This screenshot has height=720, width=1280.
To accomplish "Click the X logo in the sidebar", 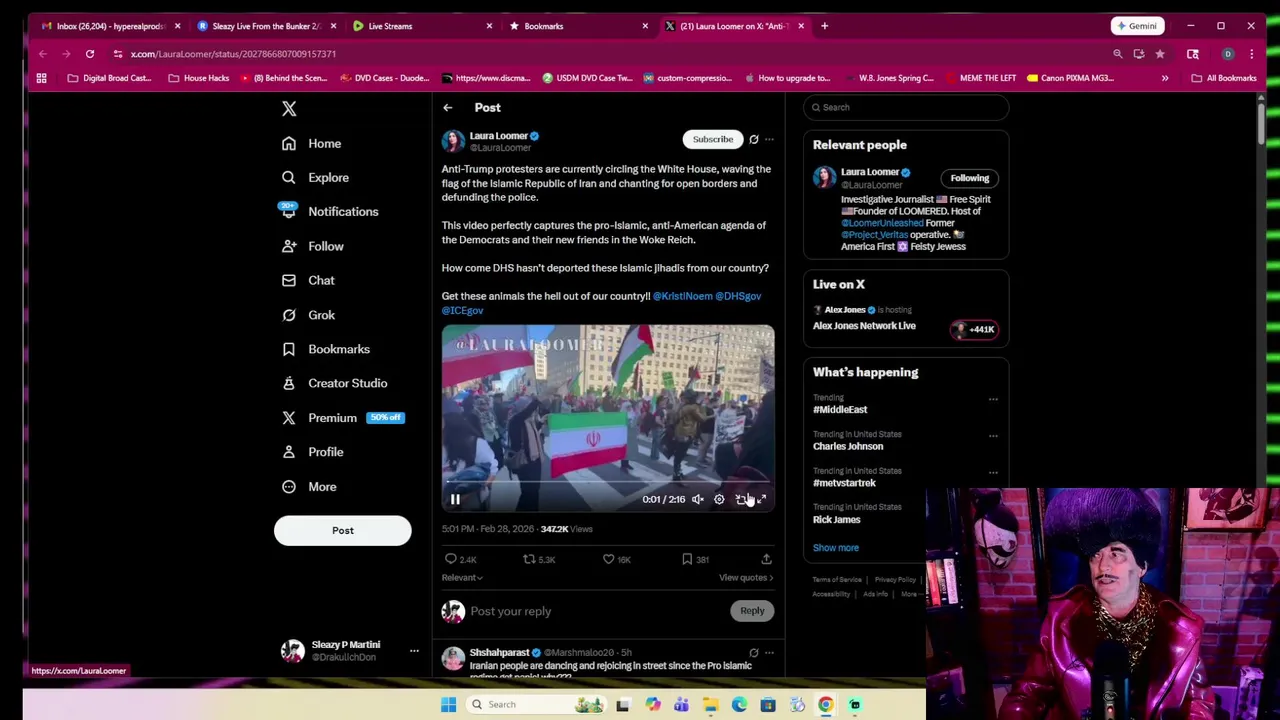I will point(289,108).
